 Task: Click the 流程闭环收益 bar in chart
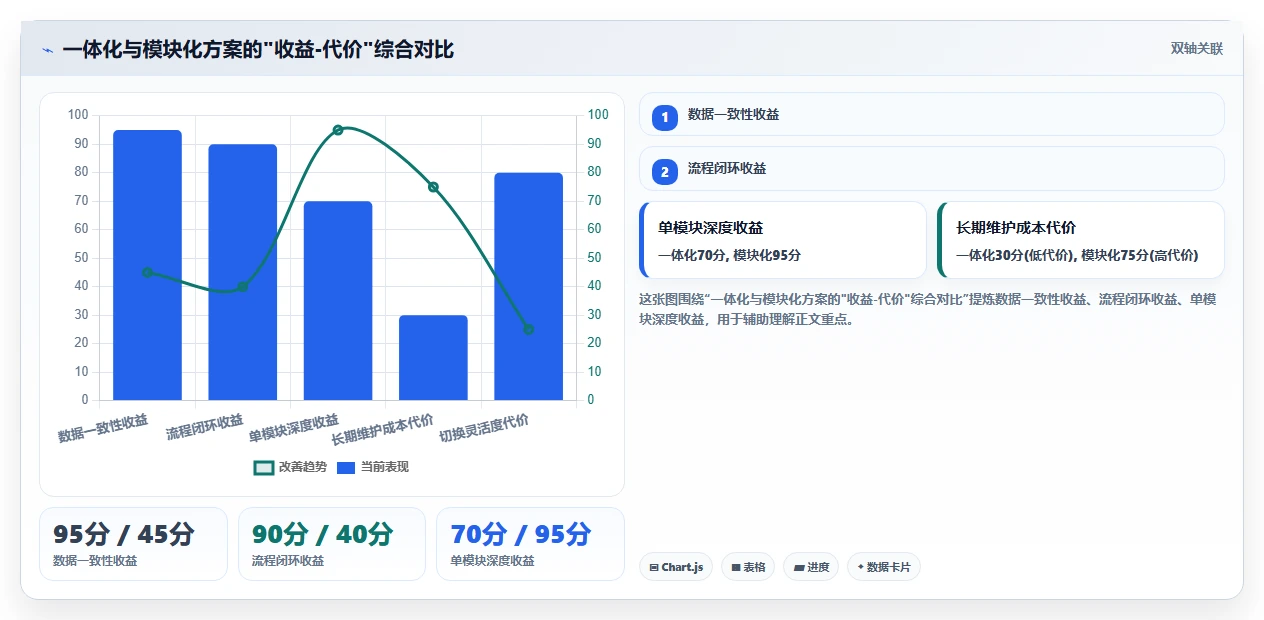[x=243, y=272]
